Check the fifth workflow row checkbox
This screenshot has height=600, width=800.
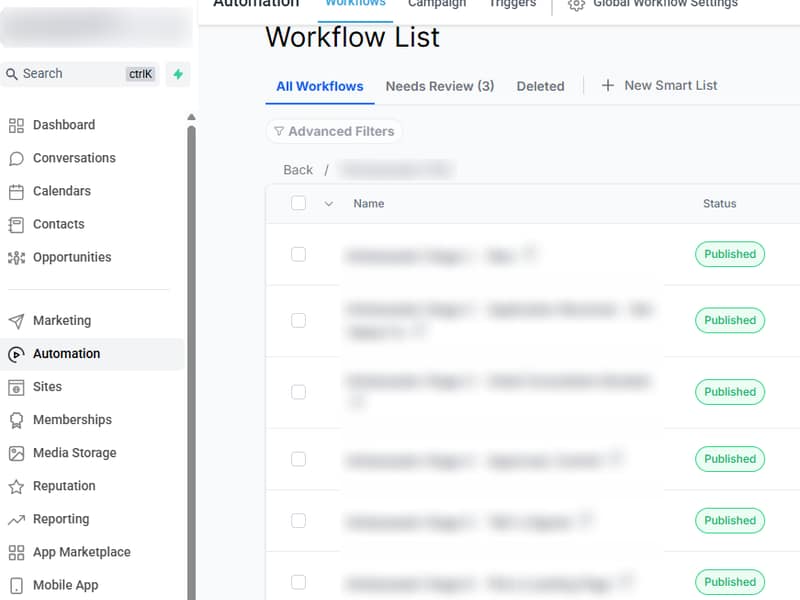click(298, 520)
